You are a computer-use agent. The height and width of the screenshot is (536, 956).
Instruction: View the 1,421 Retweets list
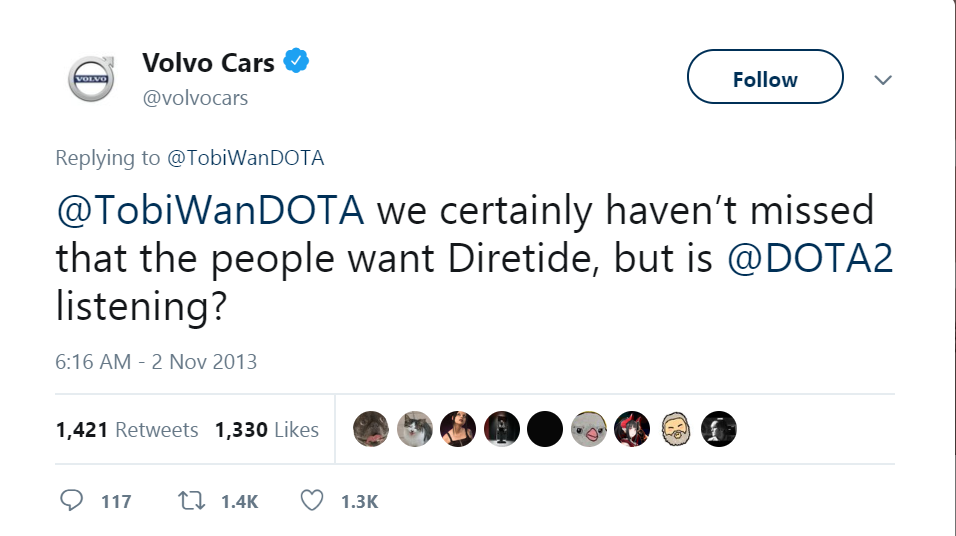pyautogui.click(x=127, y=430)
